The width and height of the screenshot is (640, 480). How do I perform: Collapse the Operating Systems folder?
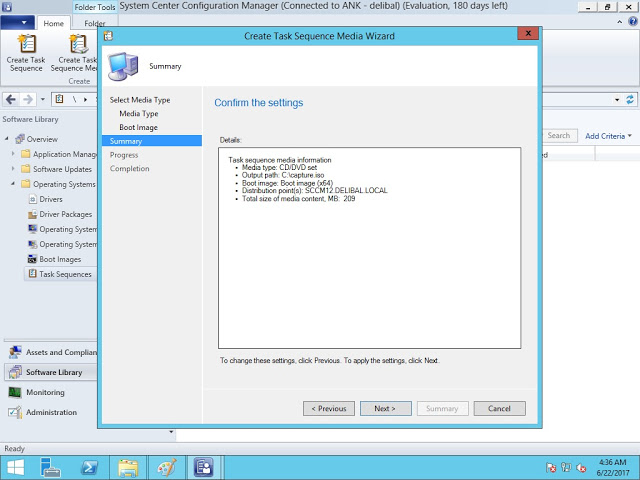pyautogui.click(x=13, y=184)
